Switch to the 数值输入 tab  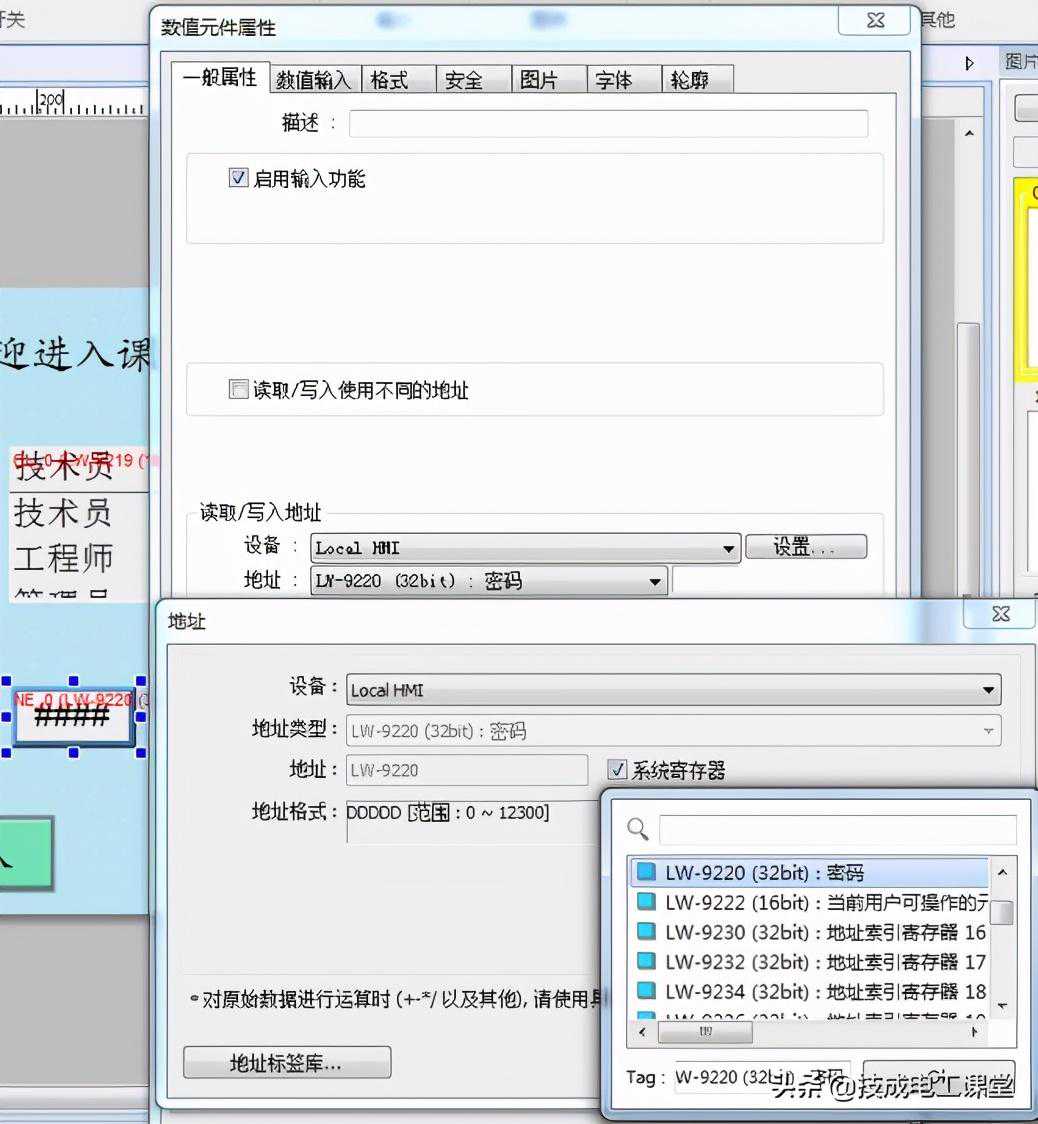pos(314,81)
